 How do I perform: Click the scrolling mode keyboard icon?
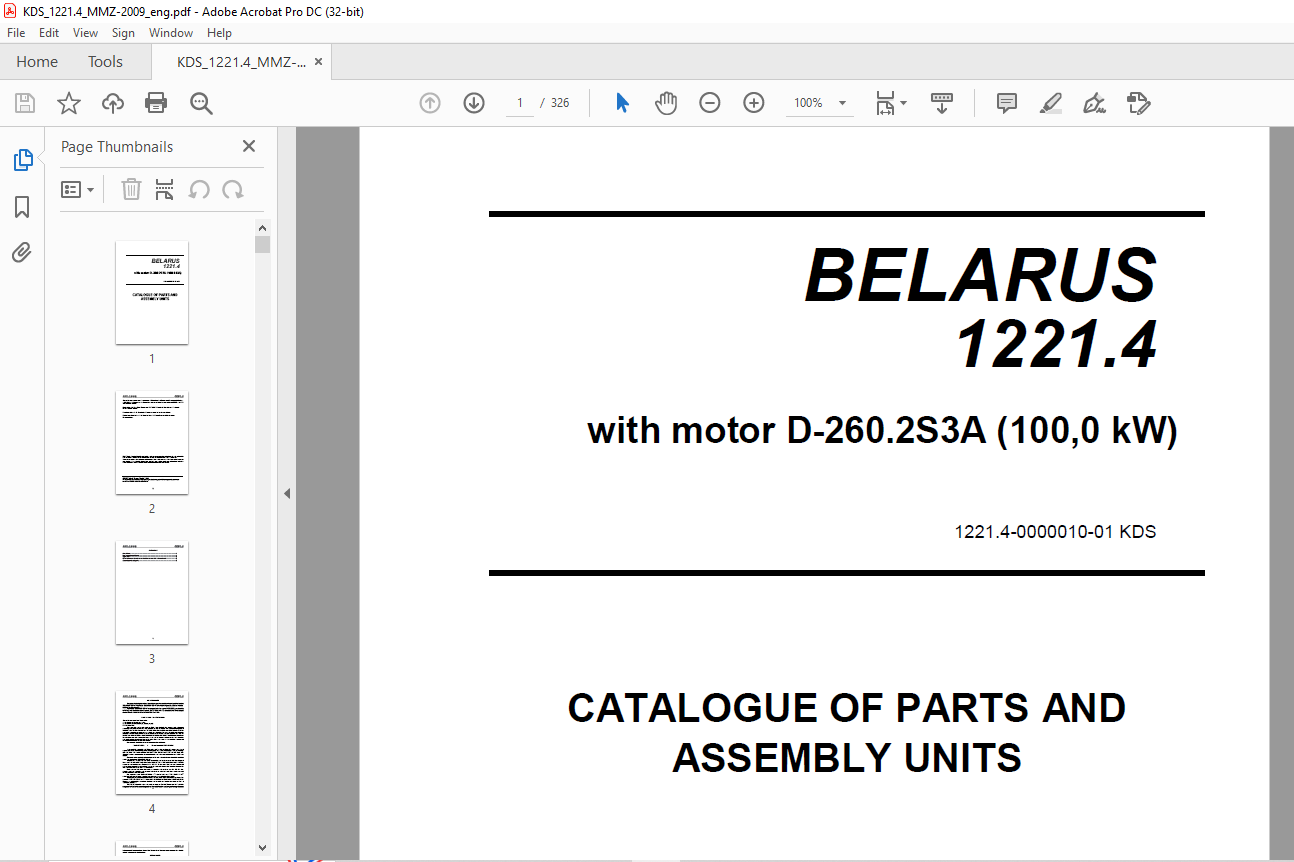tap(942, 103)
